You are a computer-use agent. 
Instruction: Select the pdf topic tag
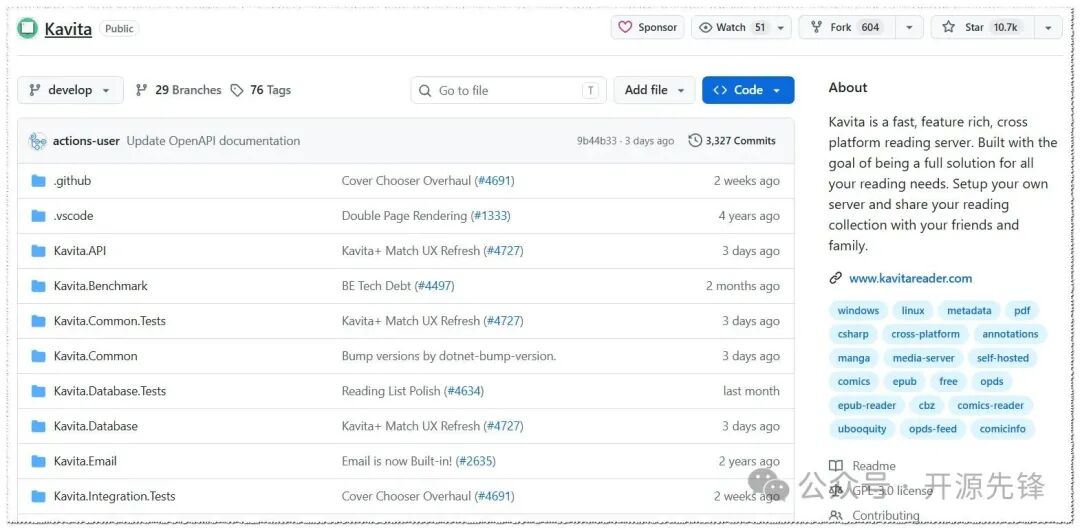click(x=1022, y=311)
